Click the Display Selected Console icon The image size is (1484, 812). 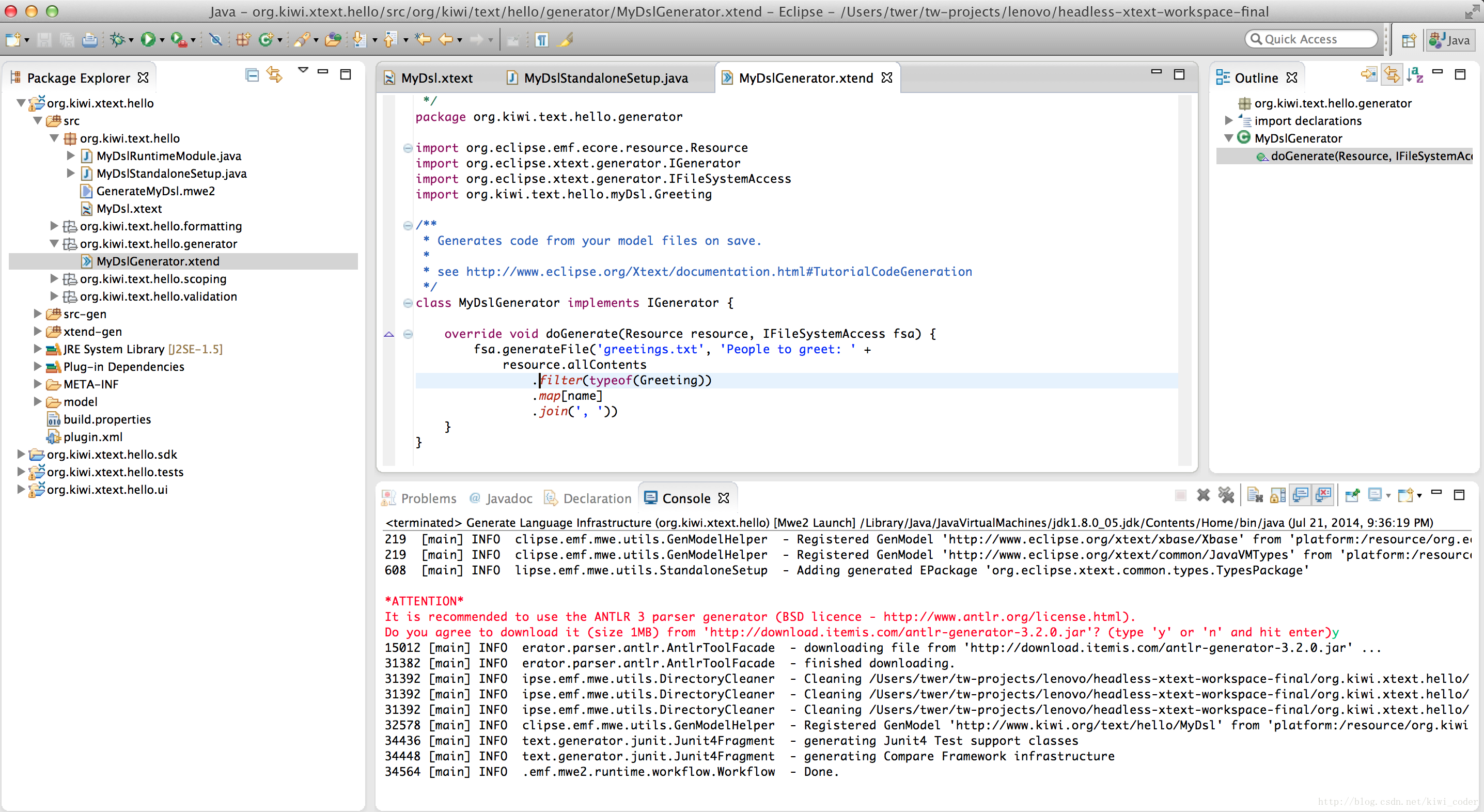click(x=1376, y=495)
